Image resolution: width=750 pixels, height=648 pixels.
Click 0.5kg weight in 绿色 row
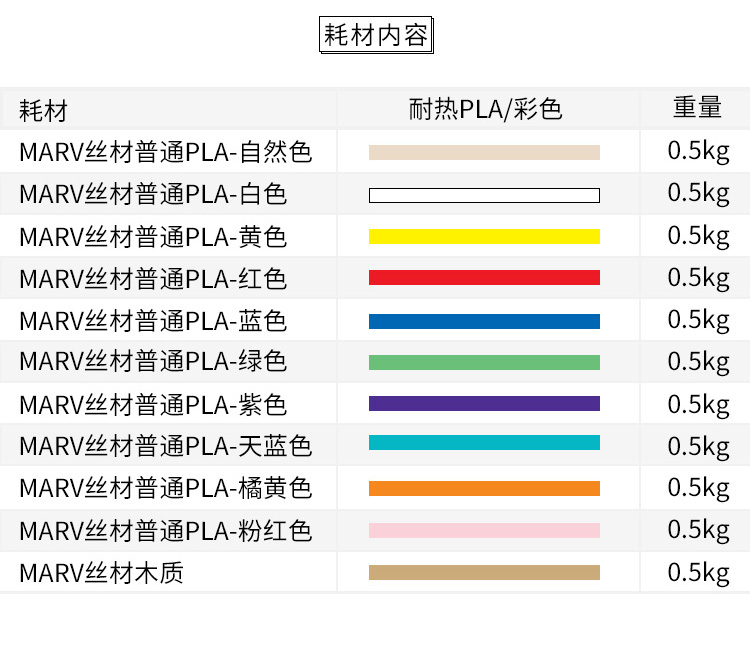point(698,362)
